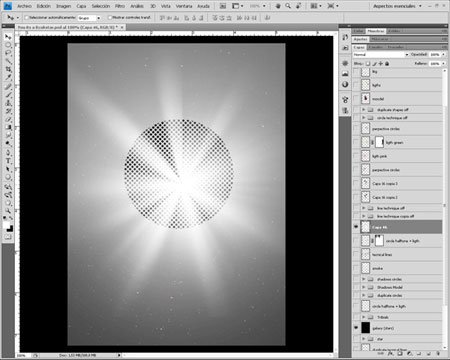Expand the circle technique off group

(x=364, y=118)
